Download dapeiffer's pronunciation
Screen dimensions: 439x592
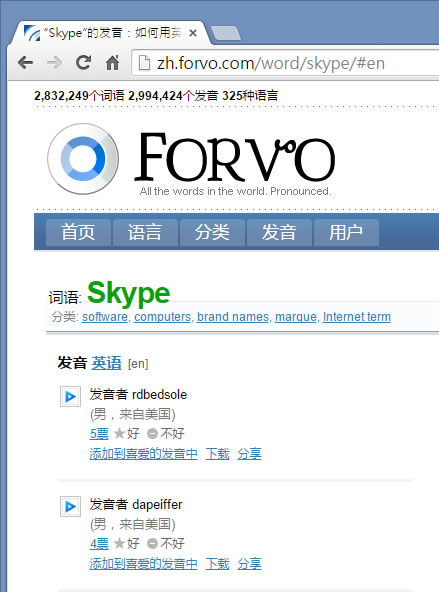click(x=217, y=564)
